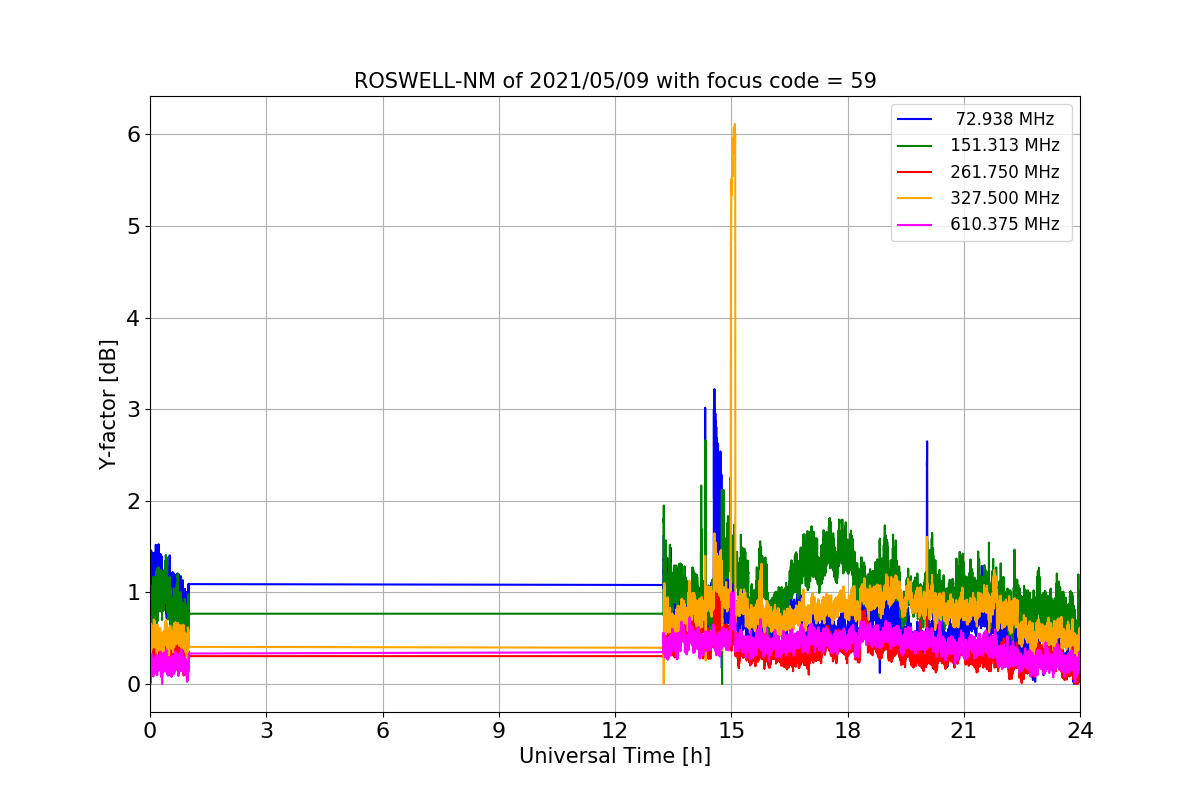Select the 151.313 MHz legend label
The image size is (1200, 800).
(1005, 145)
